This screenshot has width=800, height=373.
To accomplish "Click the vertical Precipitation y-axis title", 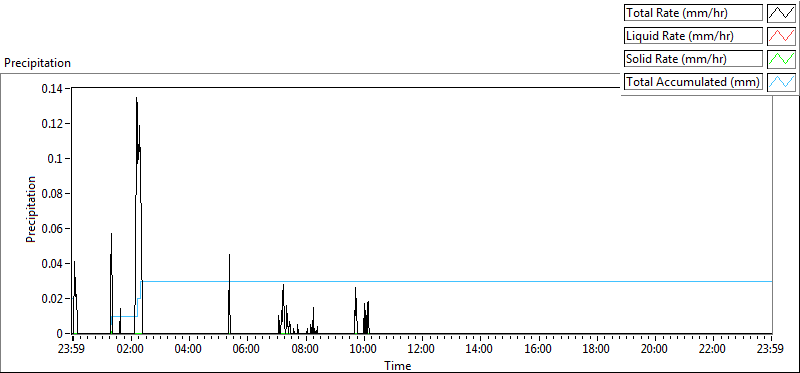I will (31, 210).
